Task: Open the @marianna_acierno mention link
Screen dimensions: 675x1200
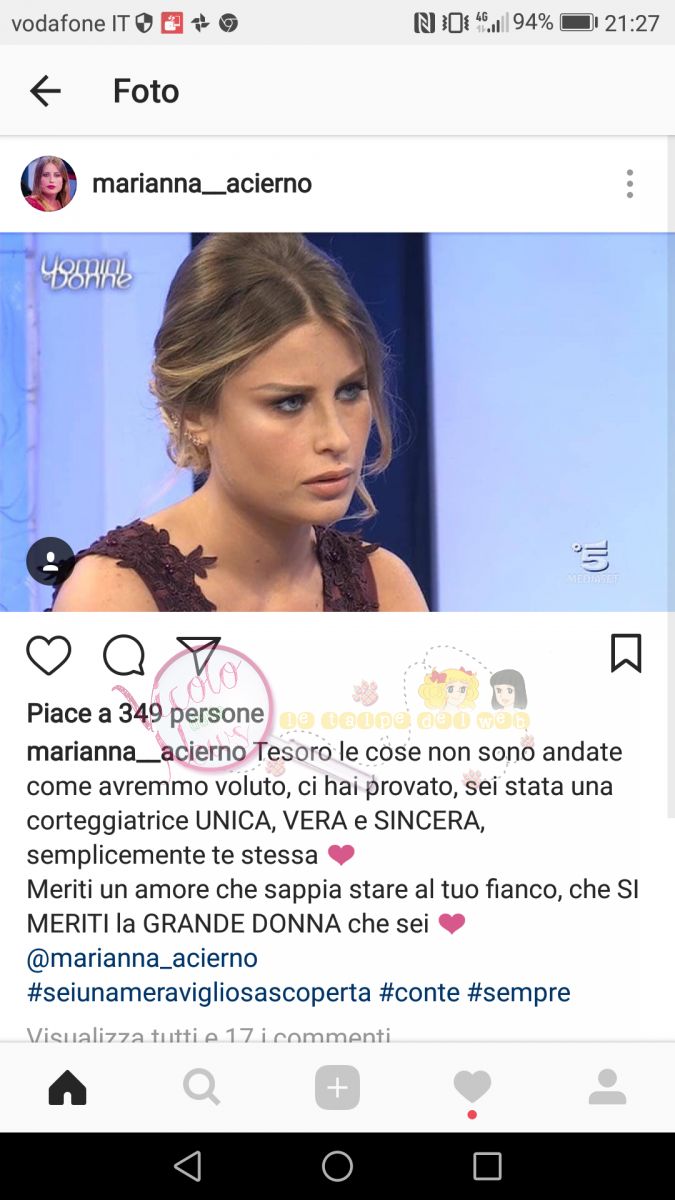Action: click(142, 958)
